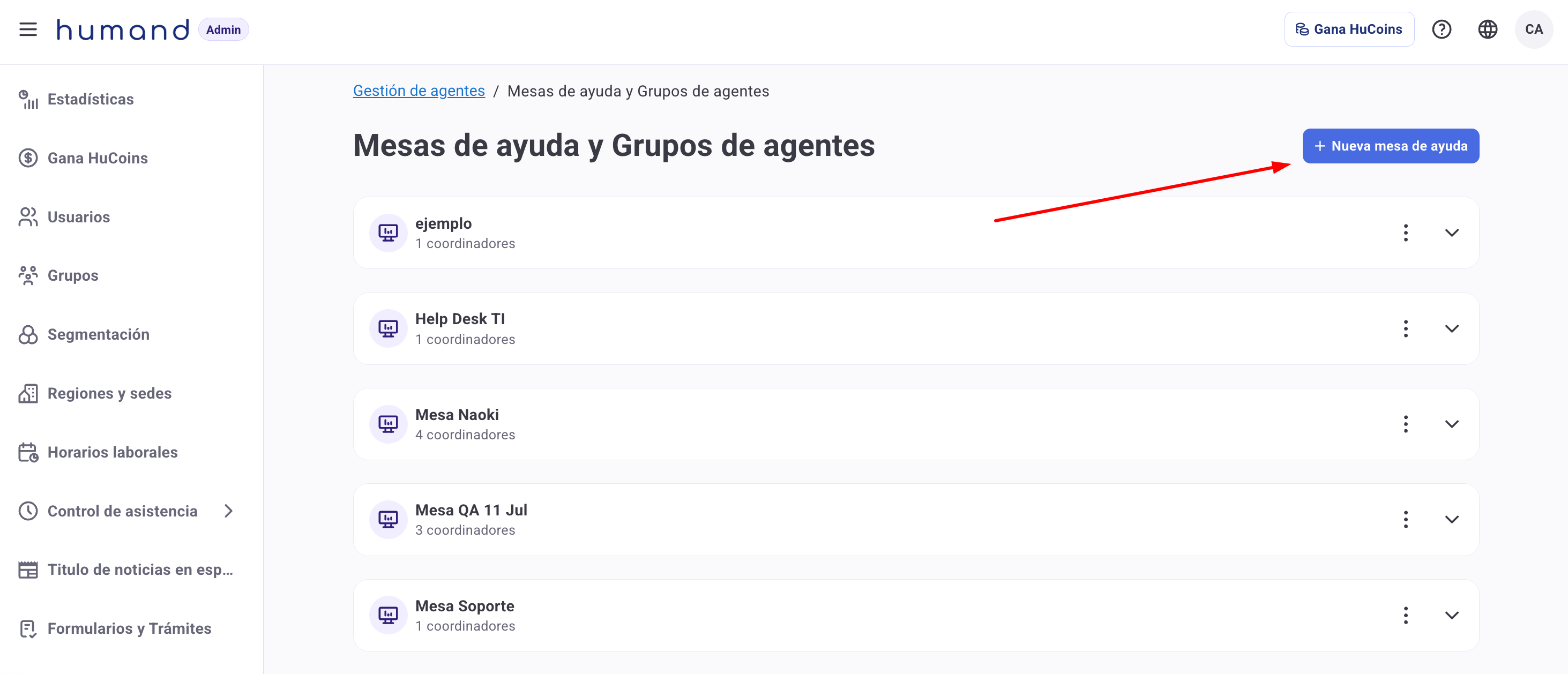Viewport: 1568px width, 674px height.
Task: Open options menu for Mesa Soporte
Action: pos(1406,615)
